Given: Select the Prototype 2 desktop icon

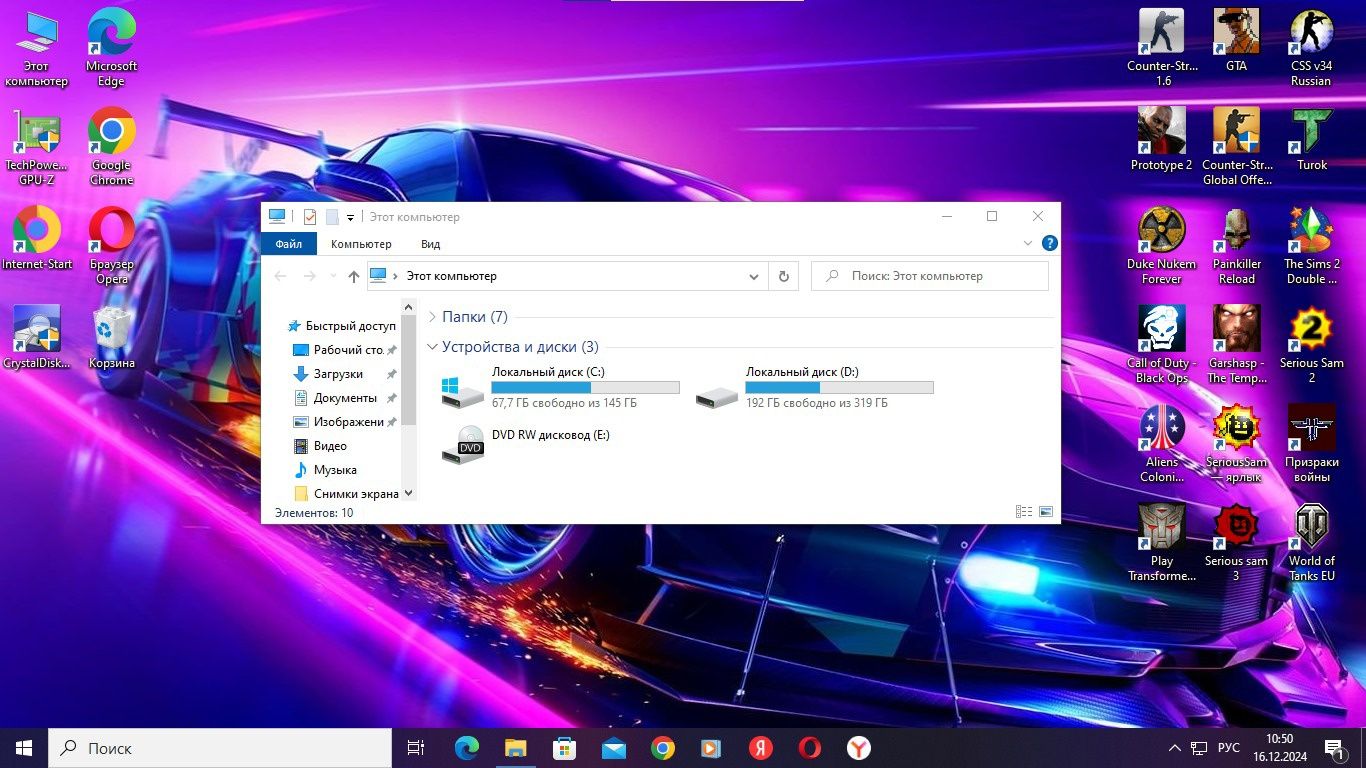Looking at the screenshot, I should [1162, 139].
